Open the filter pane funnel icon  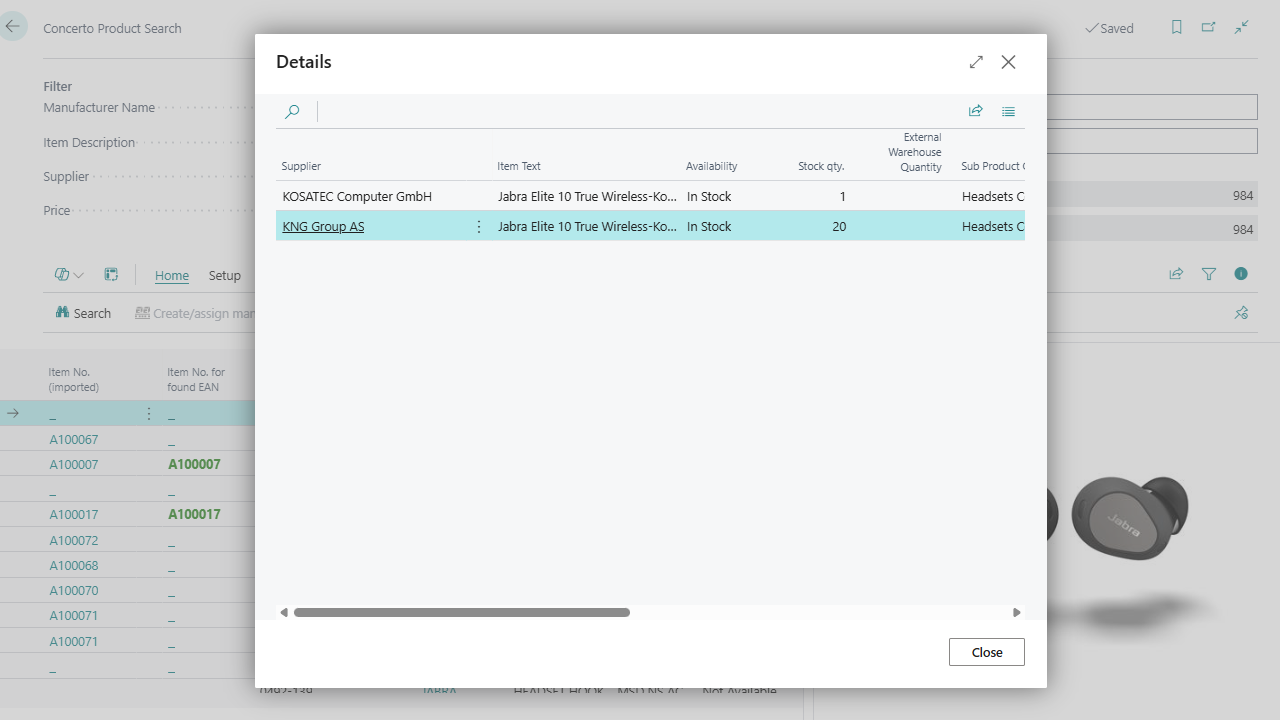click(1209, 274)
